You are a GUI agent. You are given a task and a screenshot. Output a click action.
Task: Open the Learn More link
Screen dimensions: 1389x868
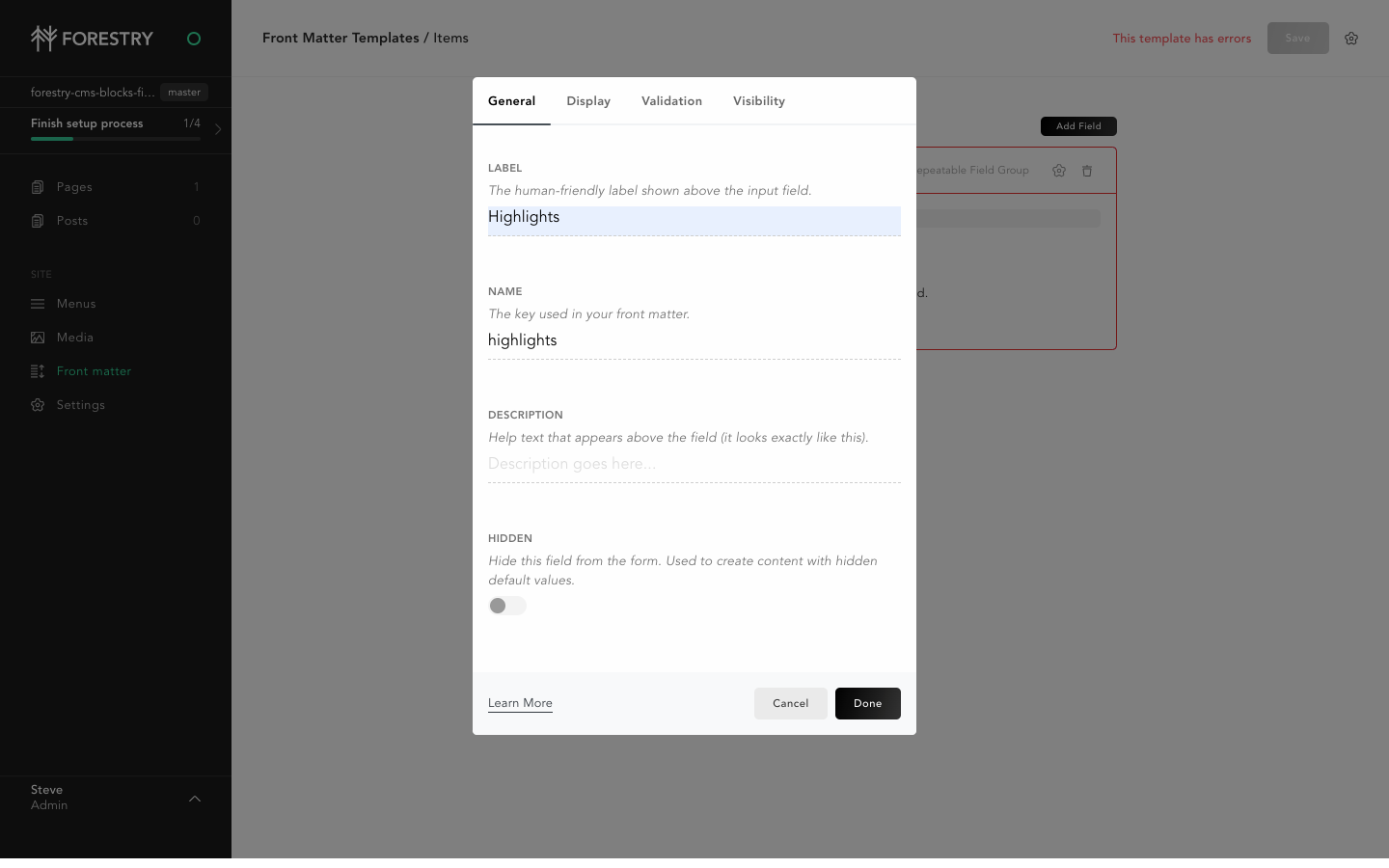[520, 703]
